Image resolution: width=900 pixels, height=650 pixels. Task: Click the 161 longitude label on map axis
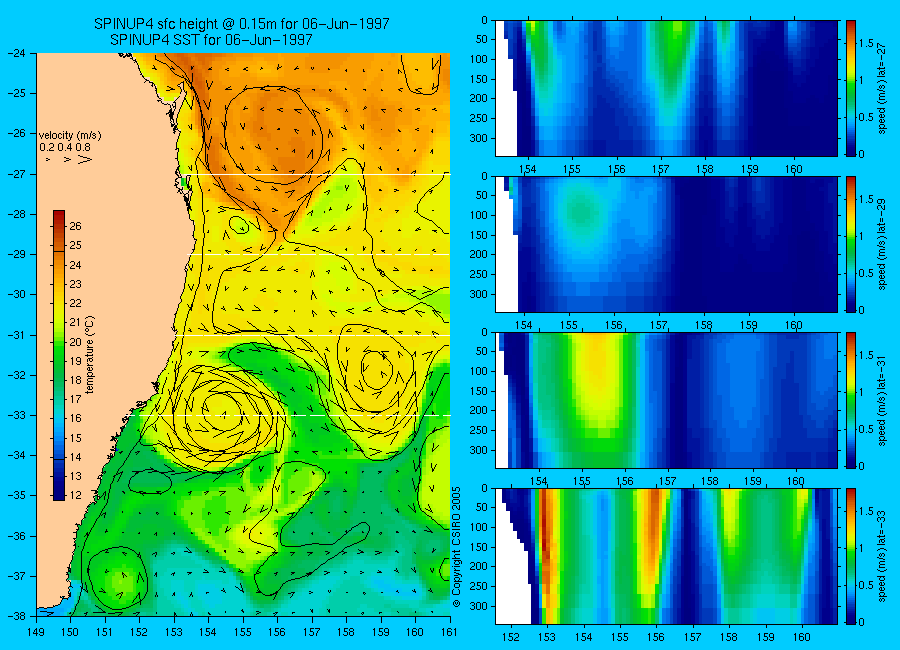(449, 632)
